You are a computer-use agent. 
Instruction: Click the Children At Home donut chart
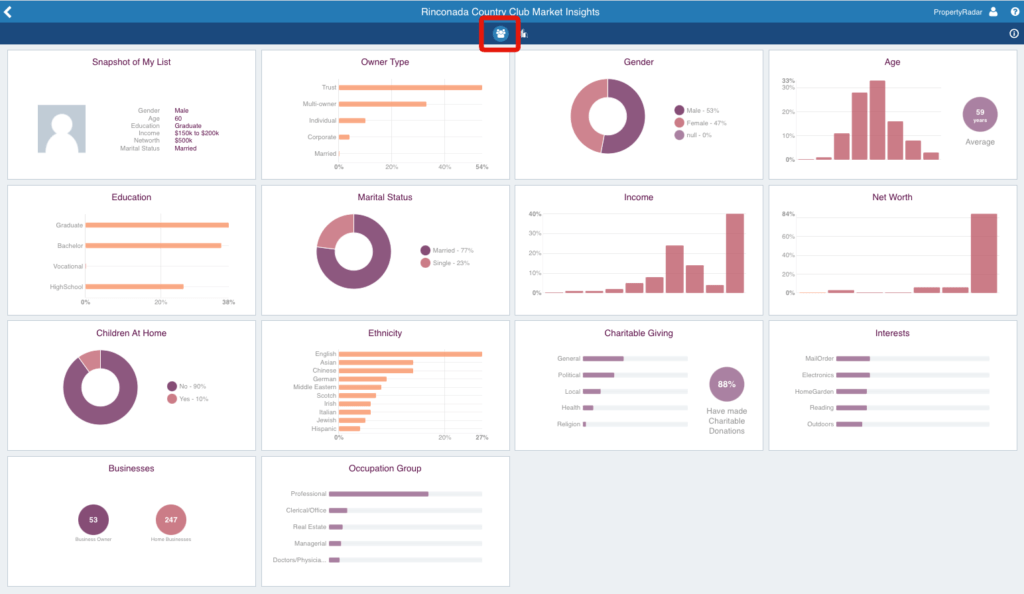tap(100, 387)
